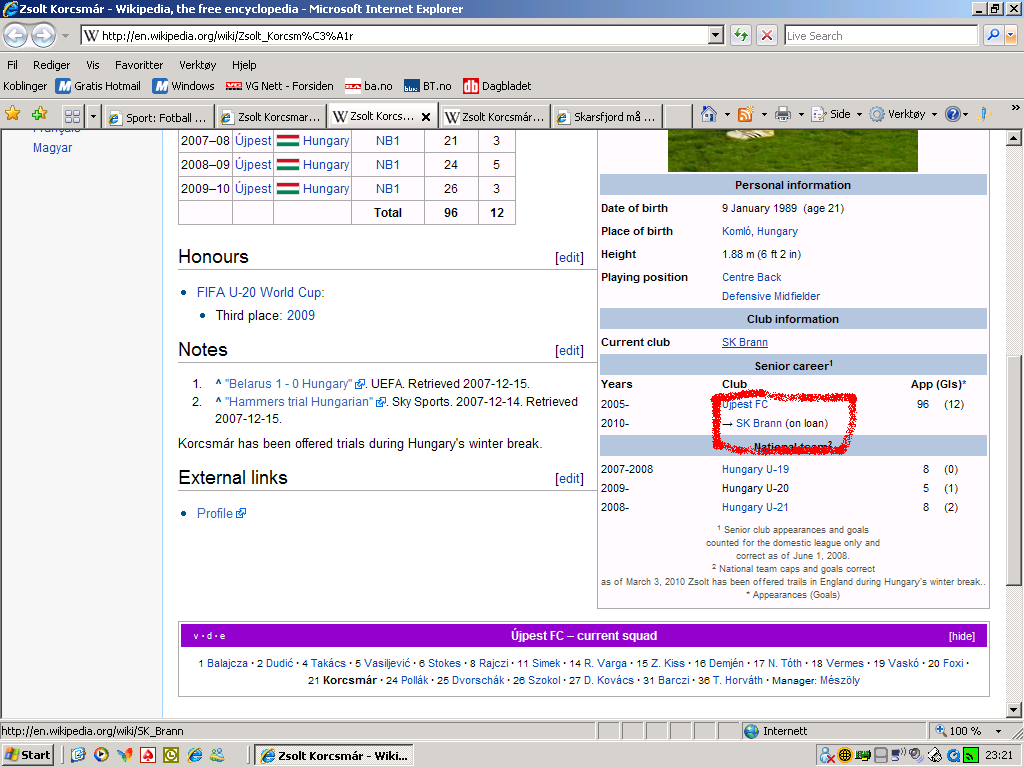1024x768 pixels.
Task: Click the Windows Start button
Action: [x=27, y=755]
